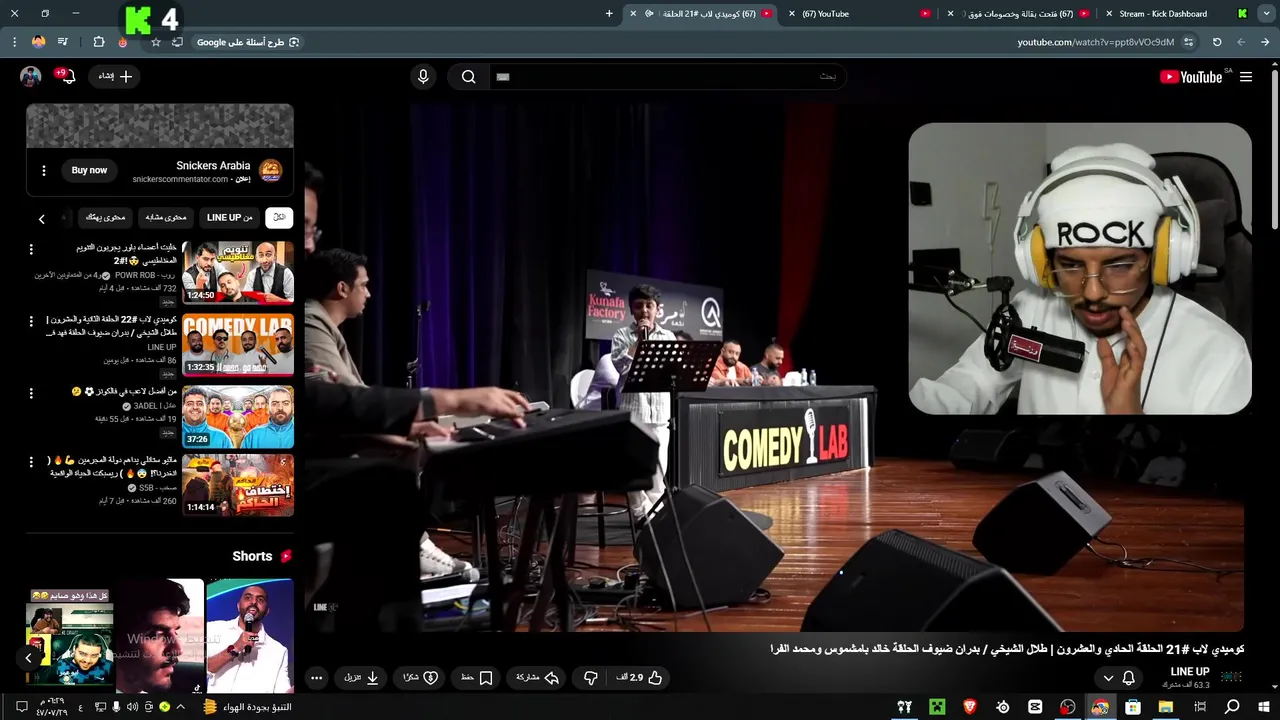Viewport: 1280px width, 720px height.
Task: Open a new browser tab
Action: click(x=609, y=14)
